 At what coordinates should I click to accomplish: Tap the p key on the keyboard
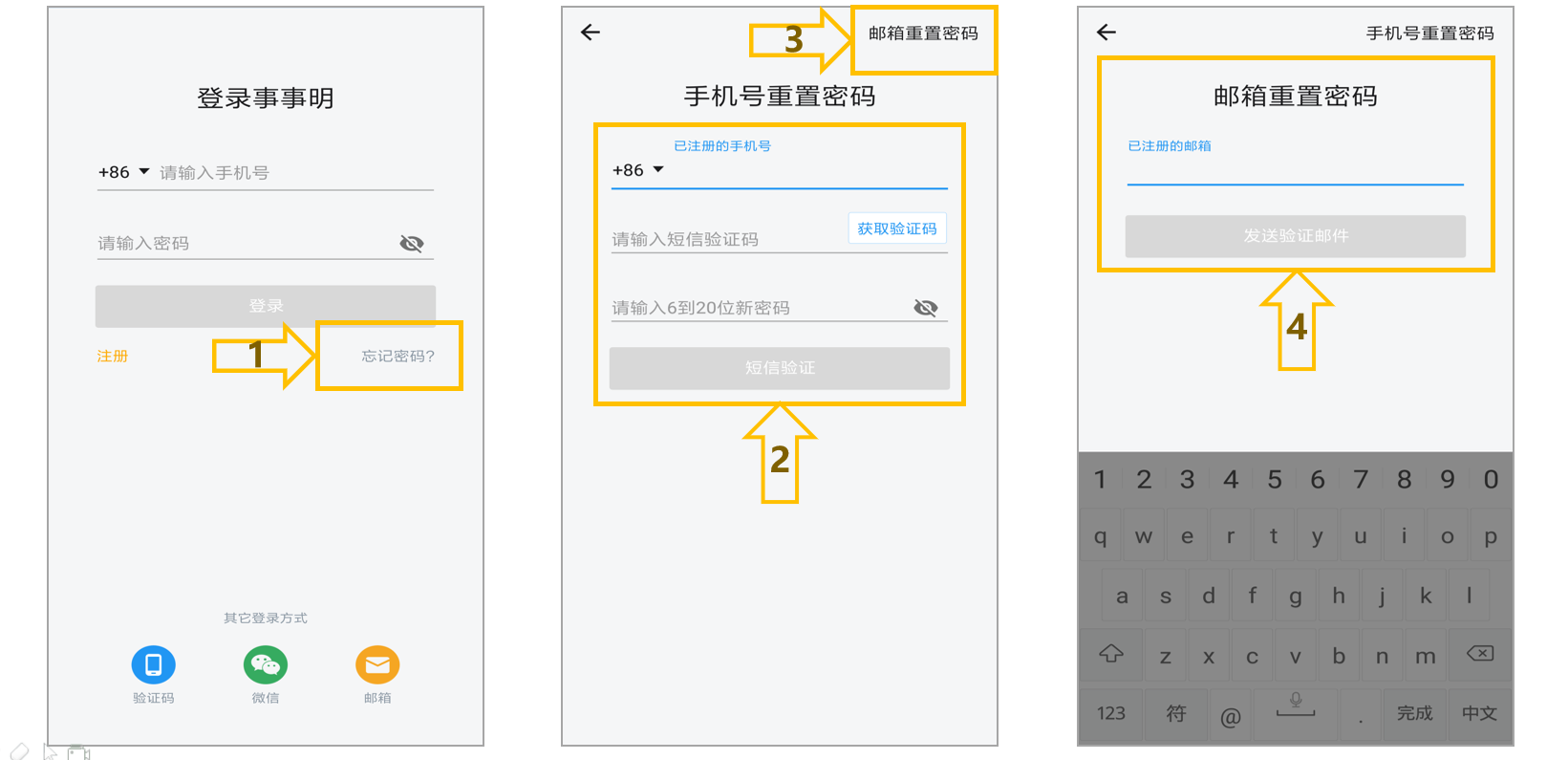click(x=1491, y=536)
